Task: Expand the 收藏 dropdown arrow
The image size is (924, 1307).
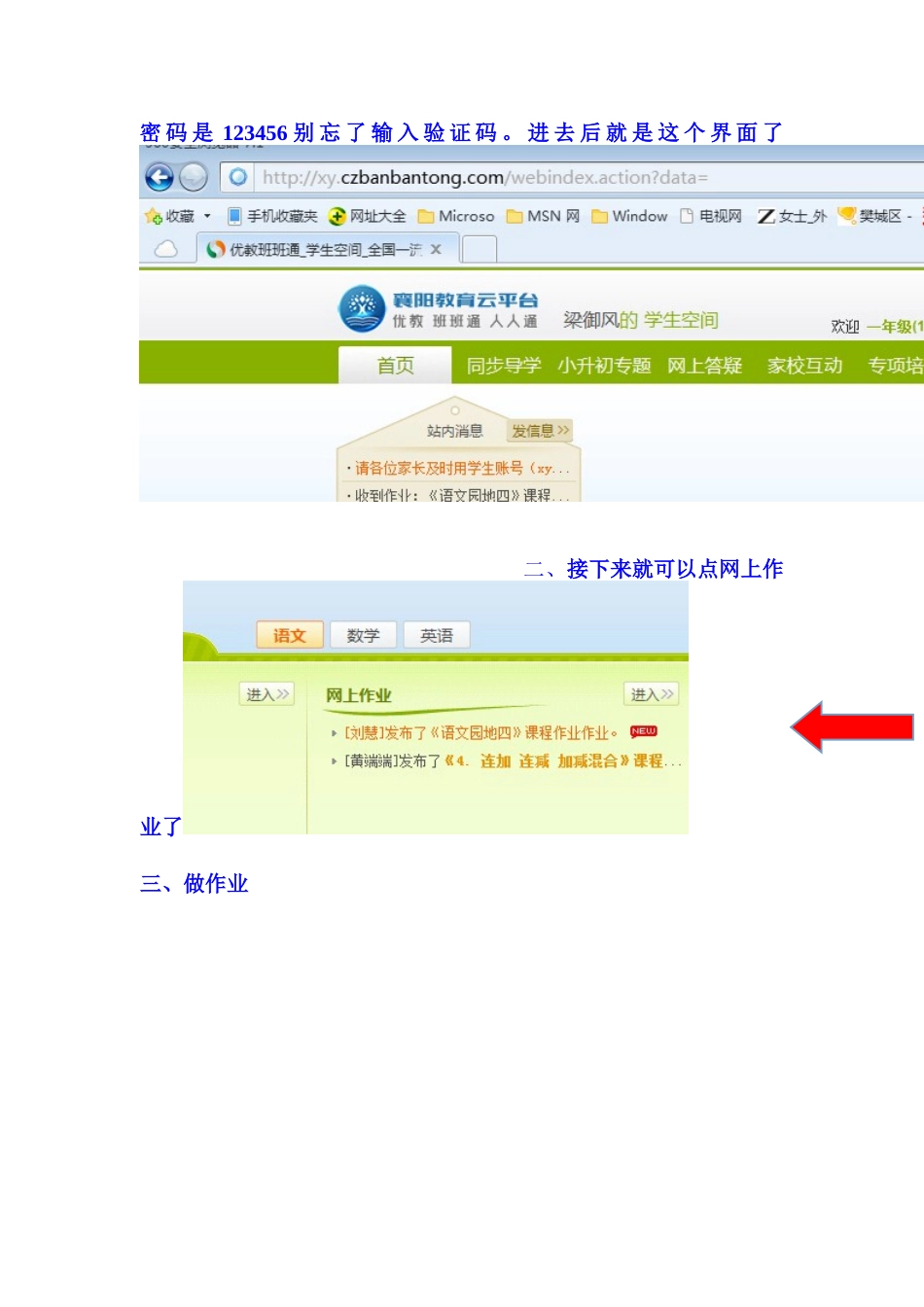Action: click(207, 216)
